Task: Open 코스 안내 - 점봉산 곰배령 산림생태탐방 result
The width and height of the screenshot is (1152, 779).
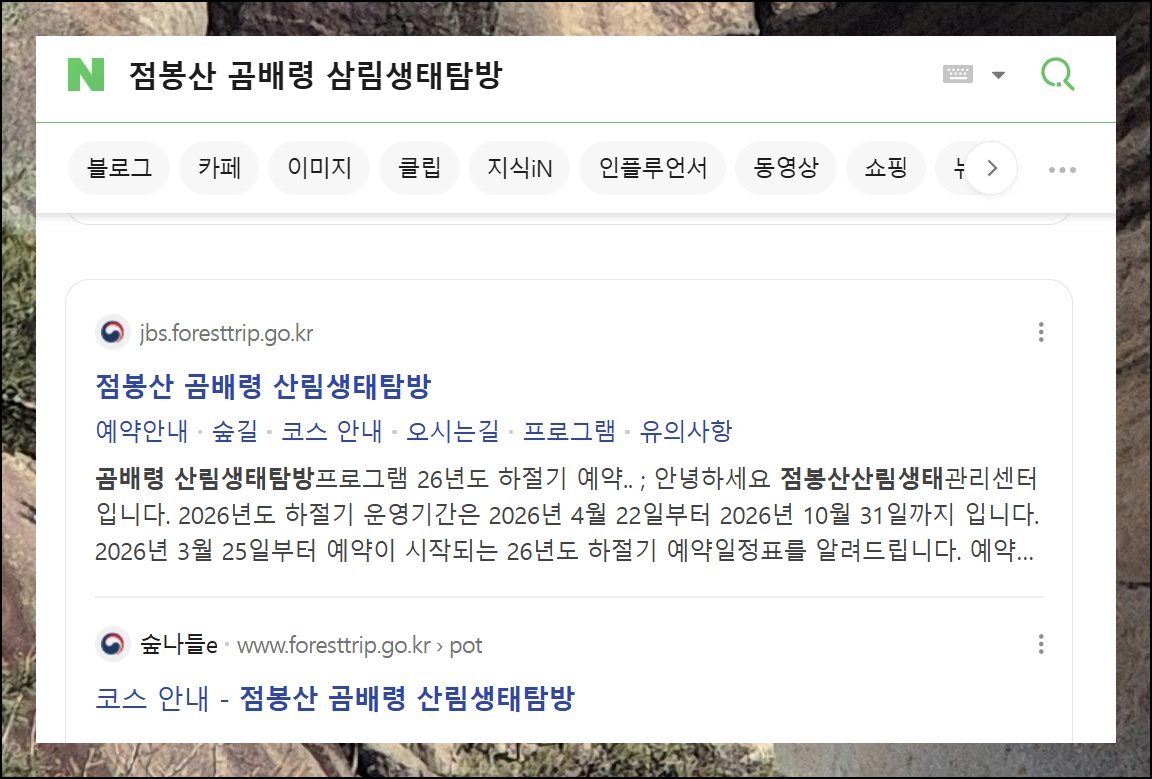Action: [335, 698]
